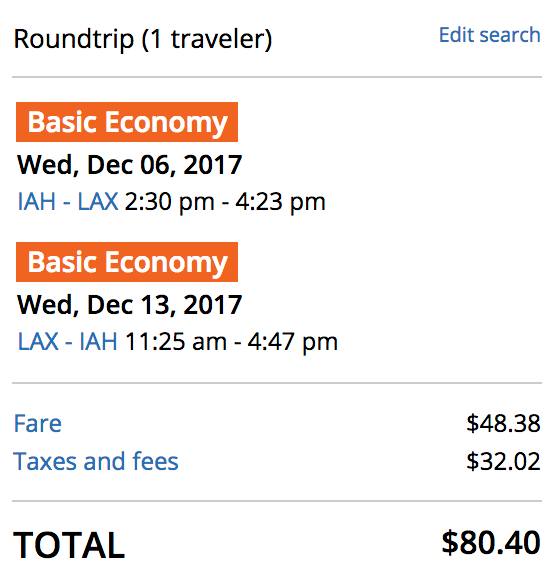Select the IAH code in the Dec 06 route
The width and height of the screenshot is (556, 582).
(x=37, y=202)
